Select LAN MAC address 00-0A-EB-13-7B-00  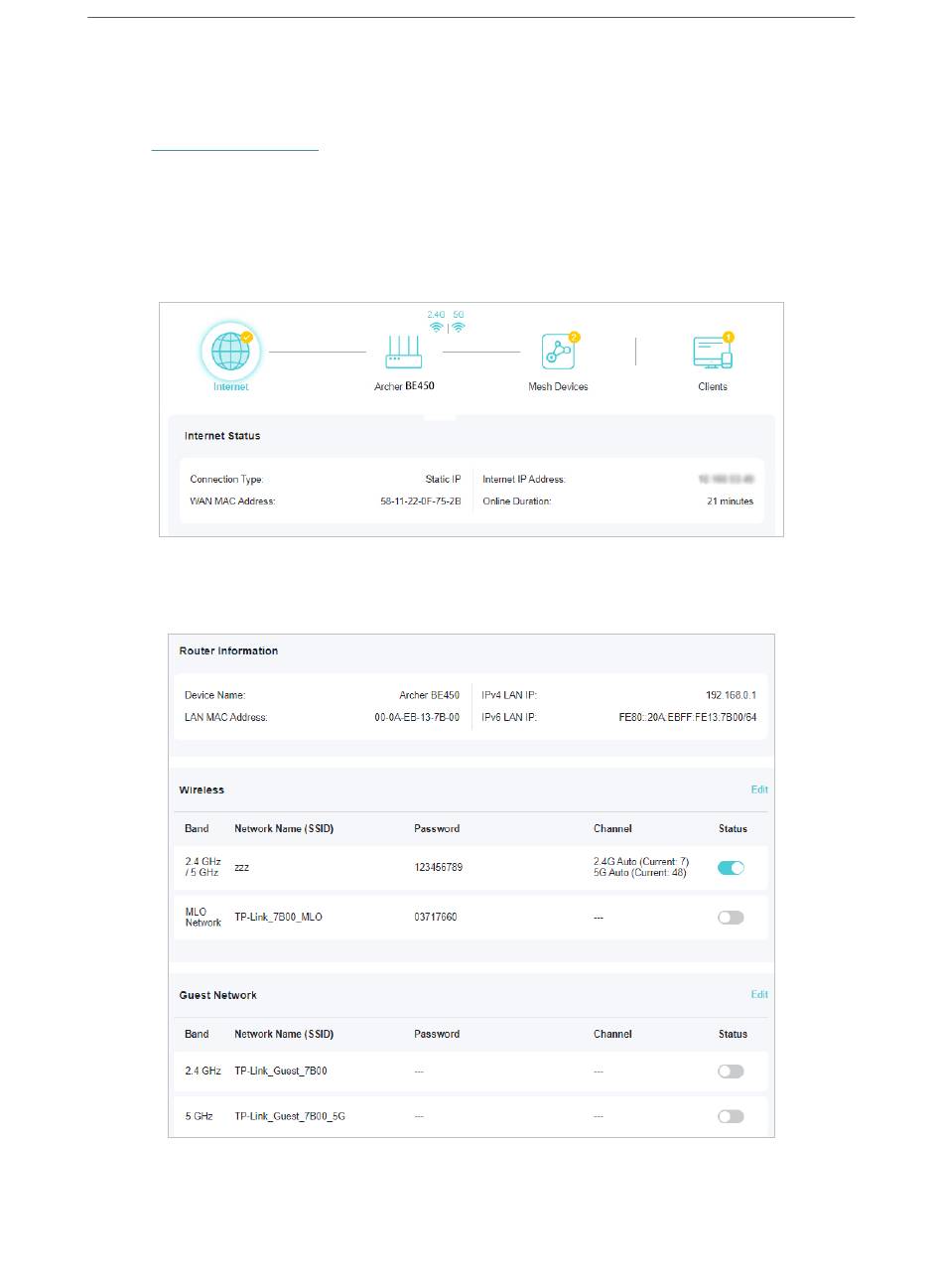coord(417,718)
